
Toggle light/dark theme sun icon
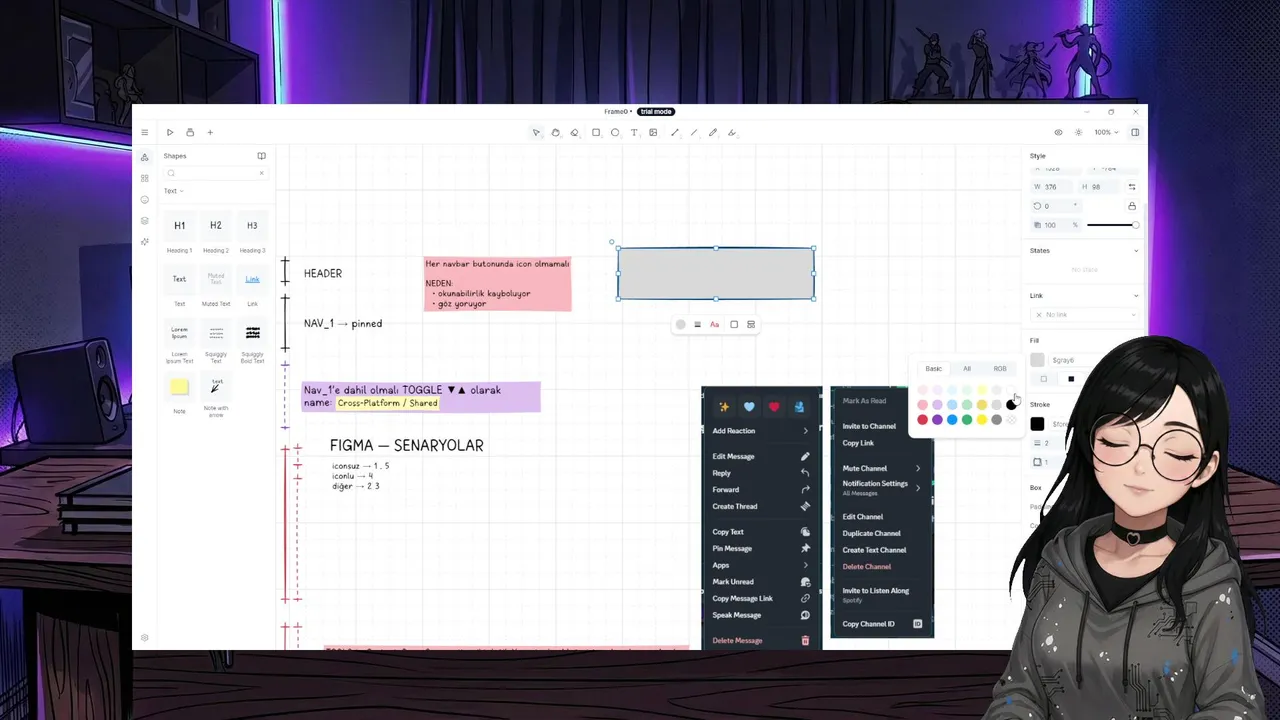pyautogui.click(x=1078, y=132)
